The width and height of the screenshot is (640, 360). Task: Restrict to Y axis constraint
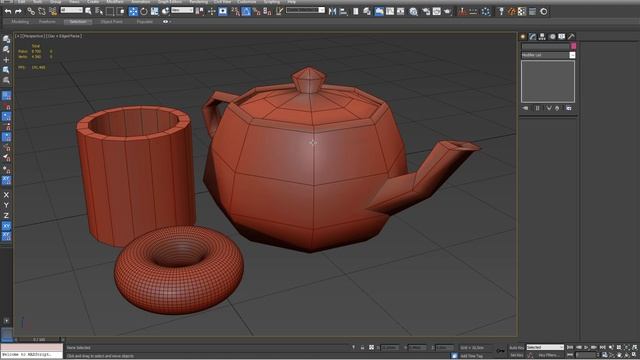click(6, 205)
